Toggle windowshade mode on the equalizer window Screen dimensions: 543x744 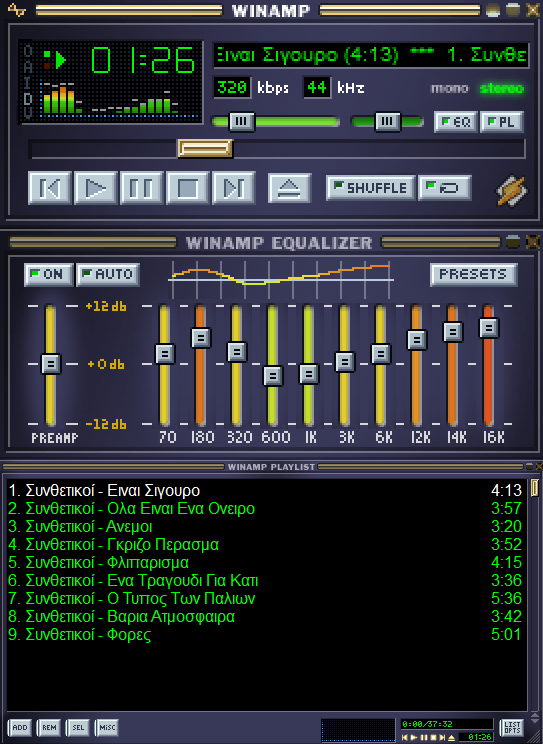click(513, 242)
